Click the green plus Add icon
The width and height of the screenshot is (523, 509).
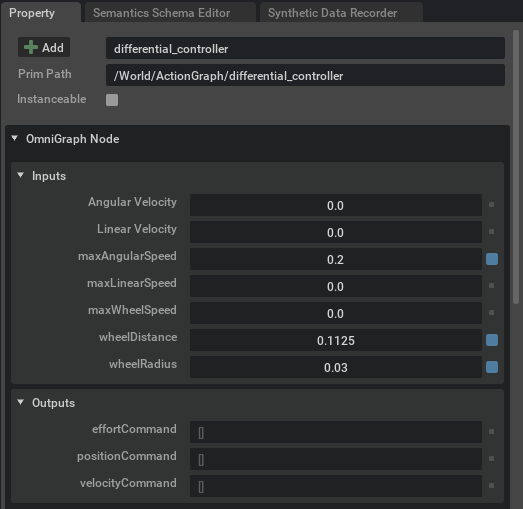[31, 47]
